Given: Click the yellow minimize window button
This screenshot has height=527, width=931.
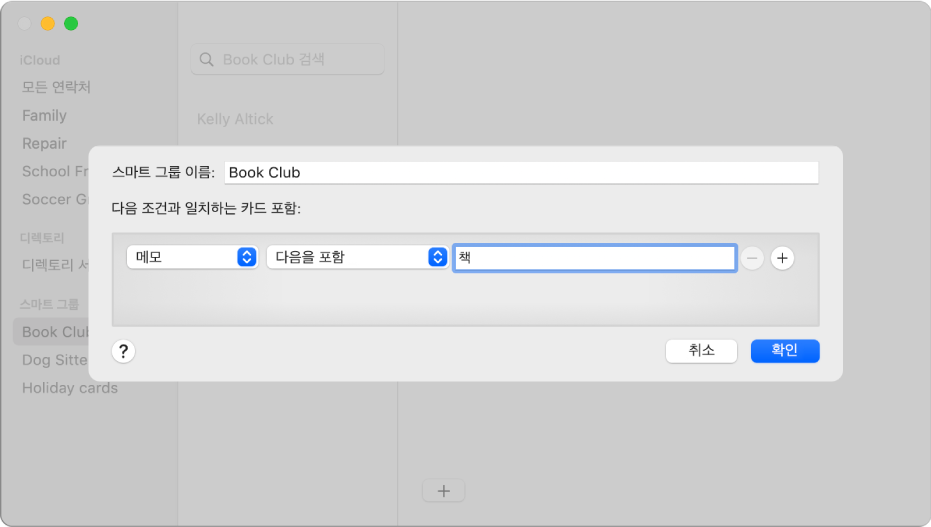Looking at the screenshot, I should [48, 23].
